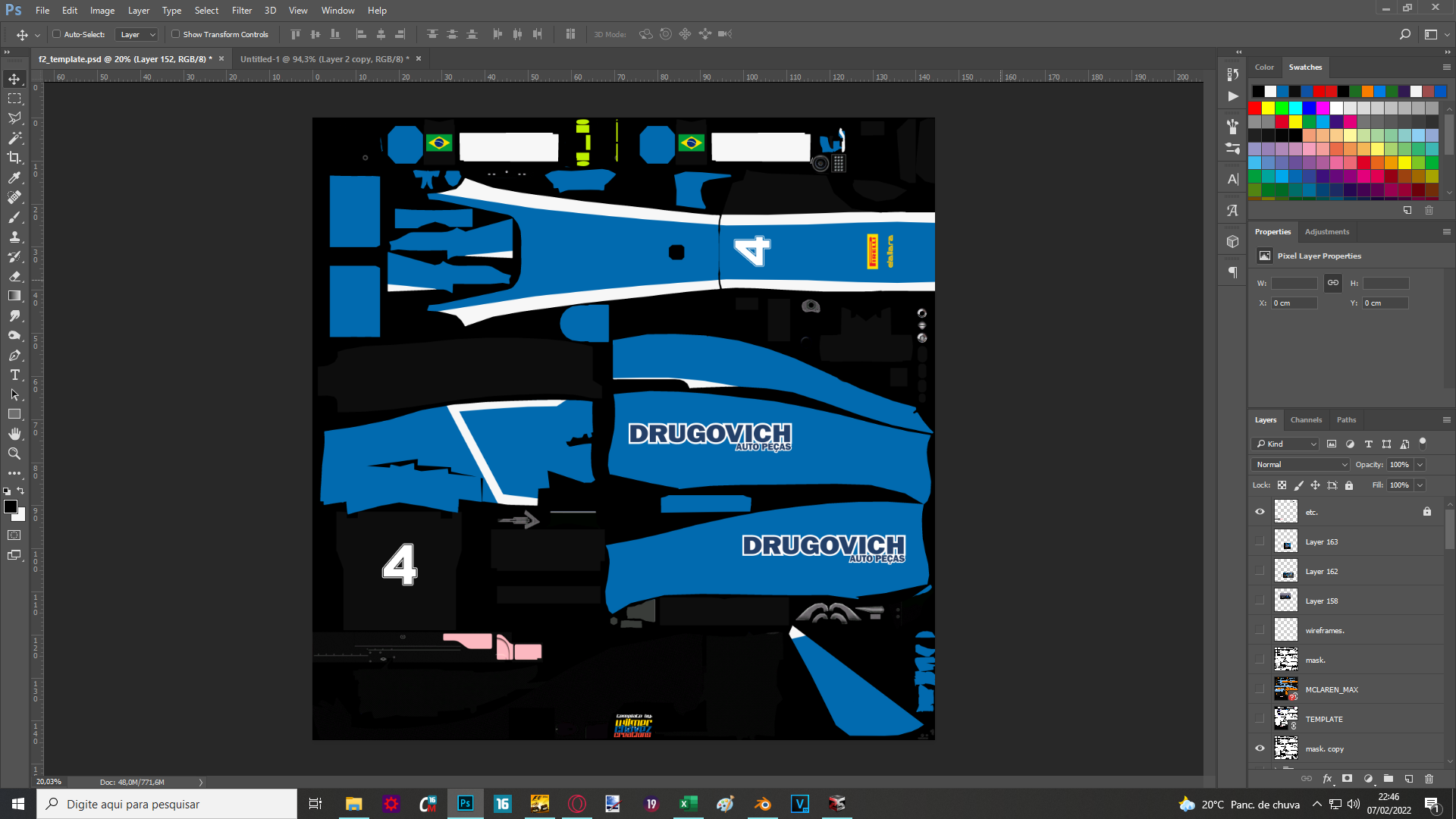
Task: Click the X position field in Properties
Action: pyautogui.click(x=1294, y=303)
